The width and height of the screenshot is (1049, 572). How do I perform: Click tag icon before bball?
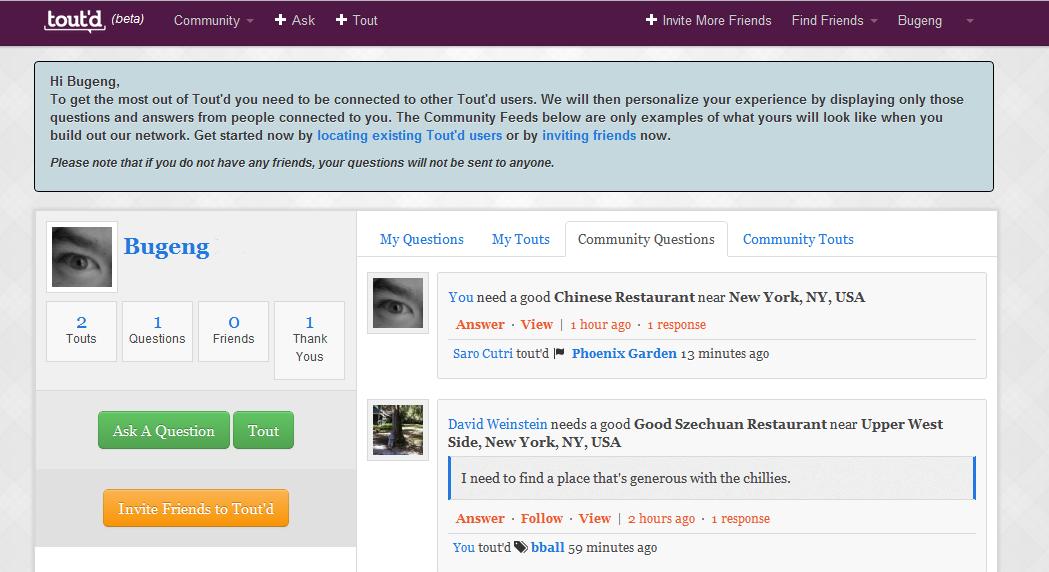tap(520, 547)
